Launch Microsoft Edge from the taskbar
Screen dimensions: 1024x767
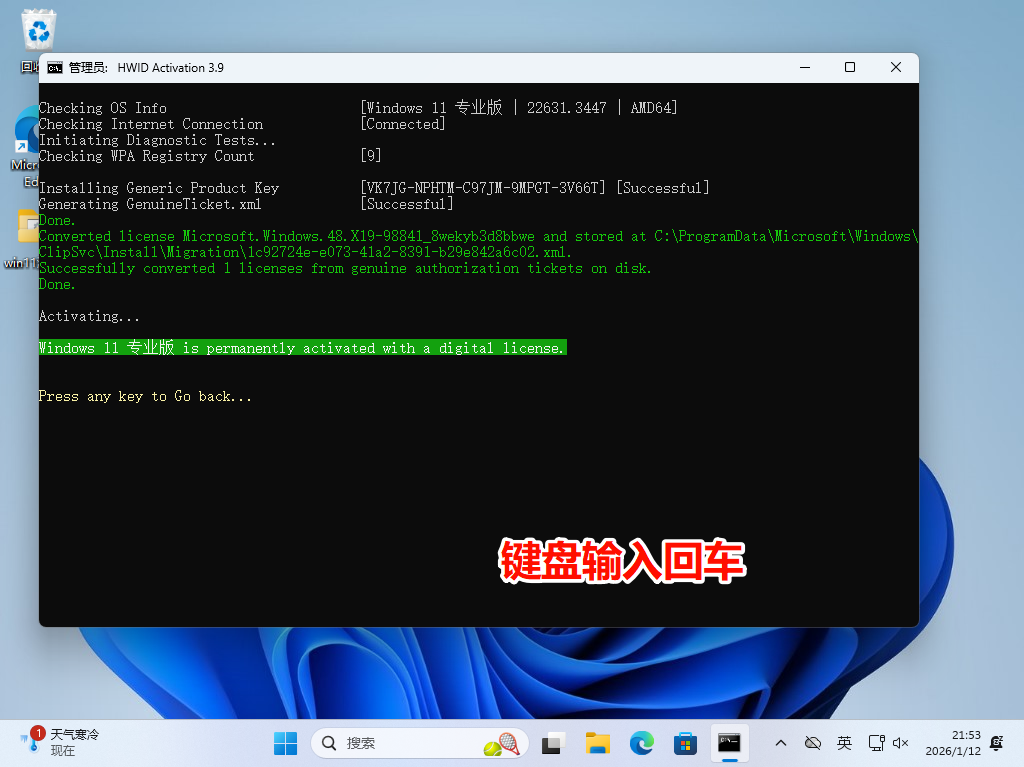[x=641, y=743]
